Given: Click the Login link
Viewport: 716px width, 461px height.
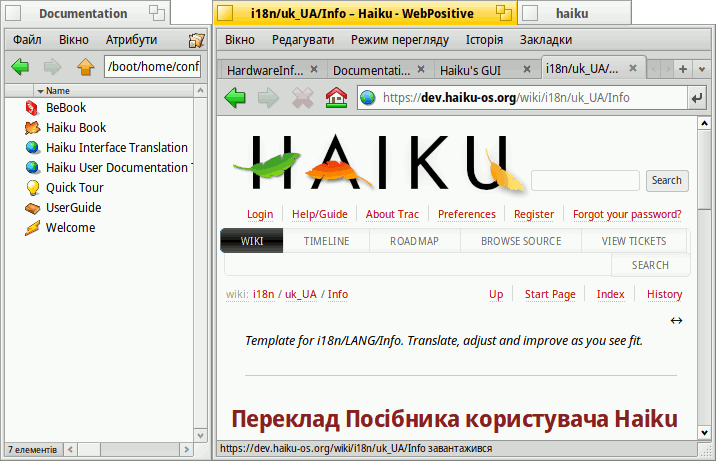Looking at the screenshot, I should coord(260,214).
